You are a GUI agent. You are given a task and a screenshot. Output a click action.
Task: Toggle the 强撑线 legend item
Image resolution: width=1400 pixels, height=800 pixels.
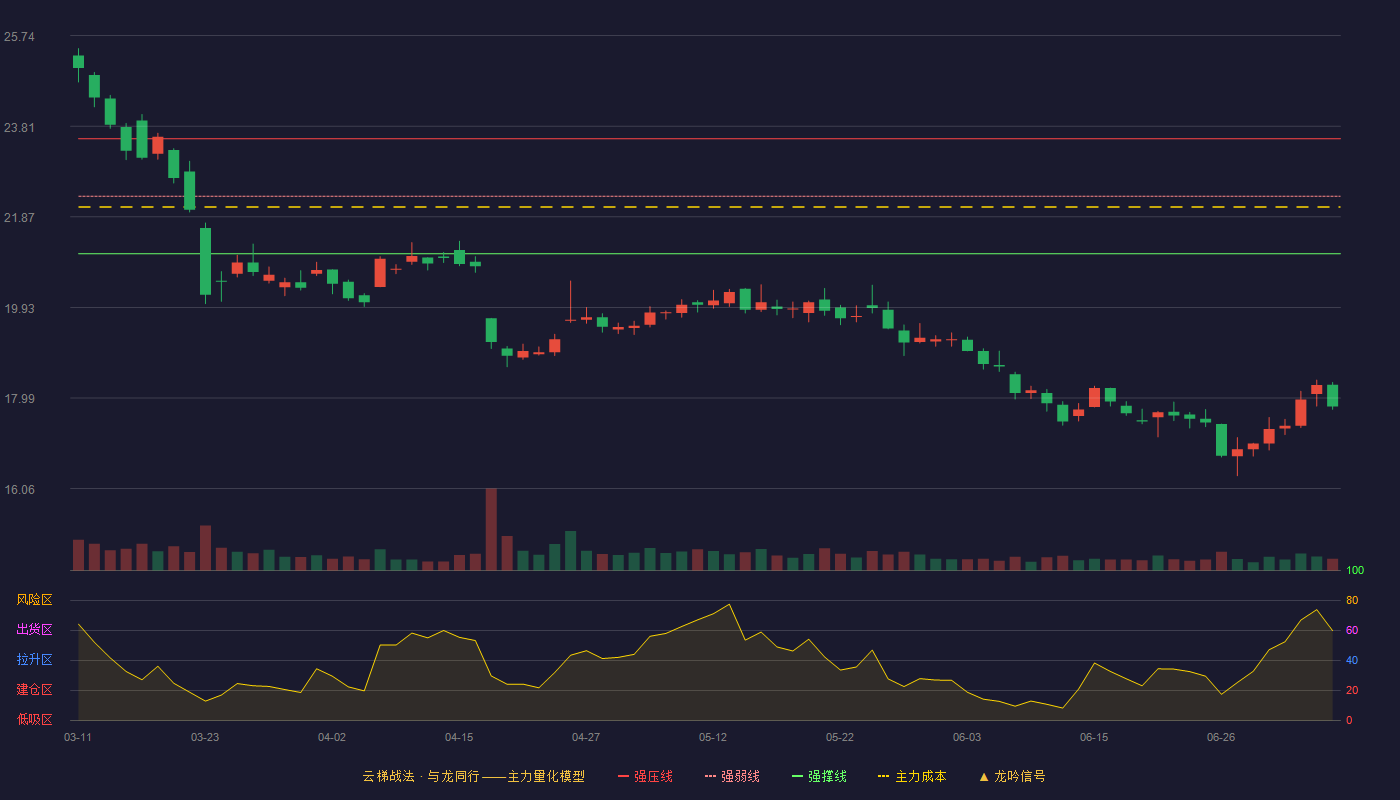[x=819, y=776]
